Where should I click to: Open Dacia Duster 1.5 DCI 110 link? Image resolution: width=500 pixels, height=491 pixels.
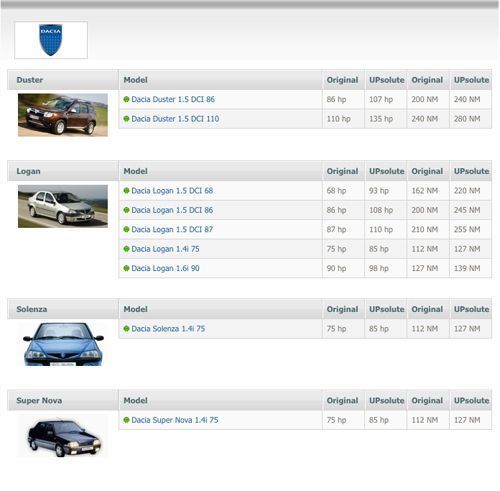click(x=175, y=119)
